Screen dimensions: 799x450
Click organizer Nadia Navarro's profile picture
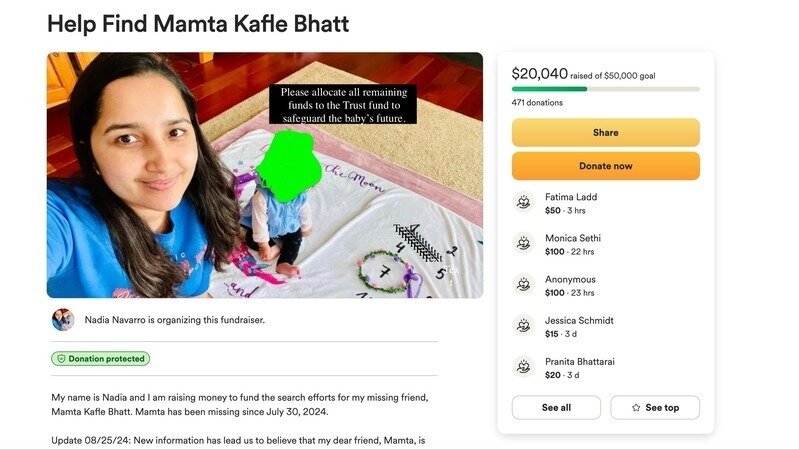pyautogui.click(x=63, y=320)
